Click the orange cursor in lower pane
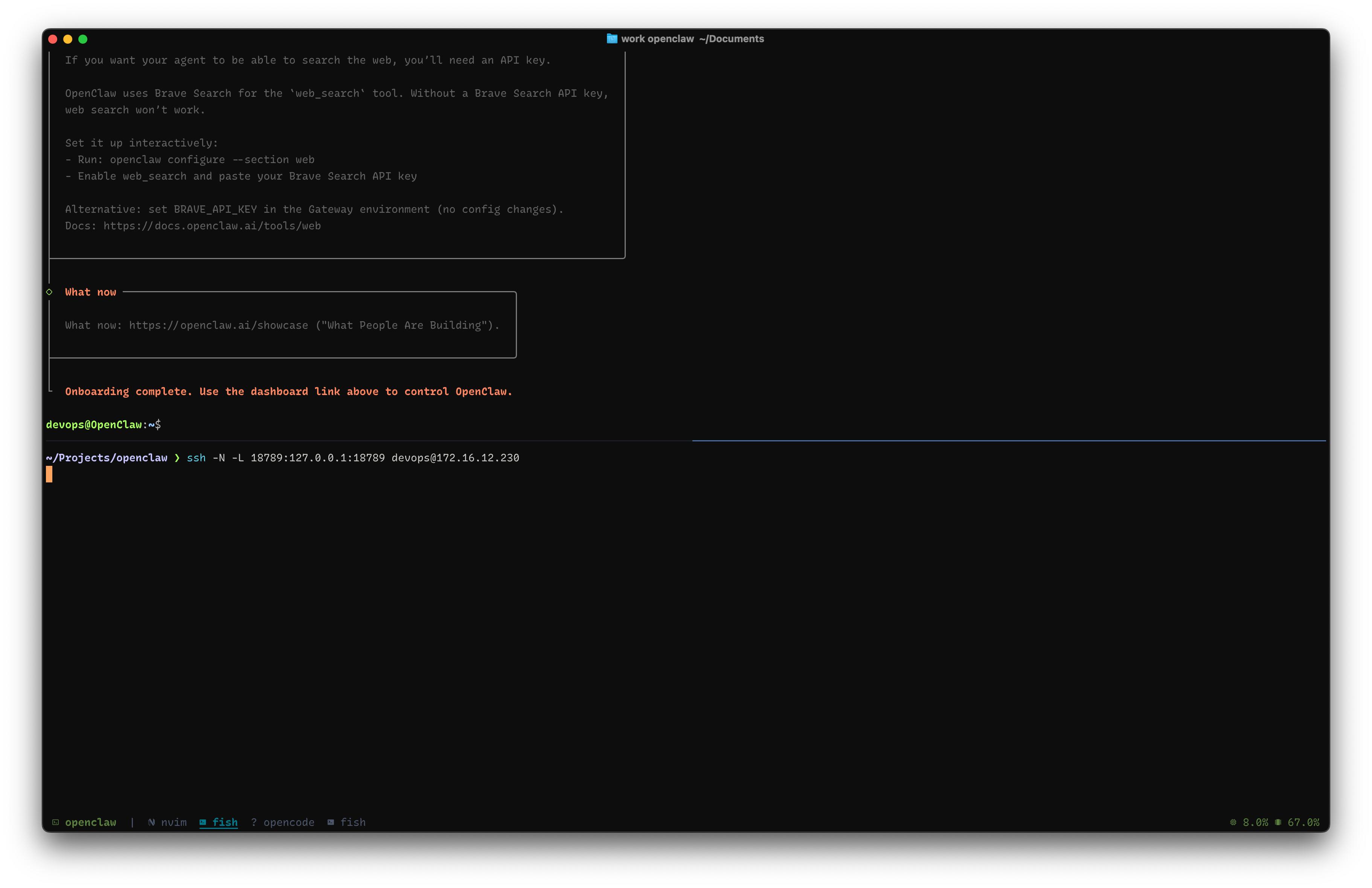 (x=49, y=475)
